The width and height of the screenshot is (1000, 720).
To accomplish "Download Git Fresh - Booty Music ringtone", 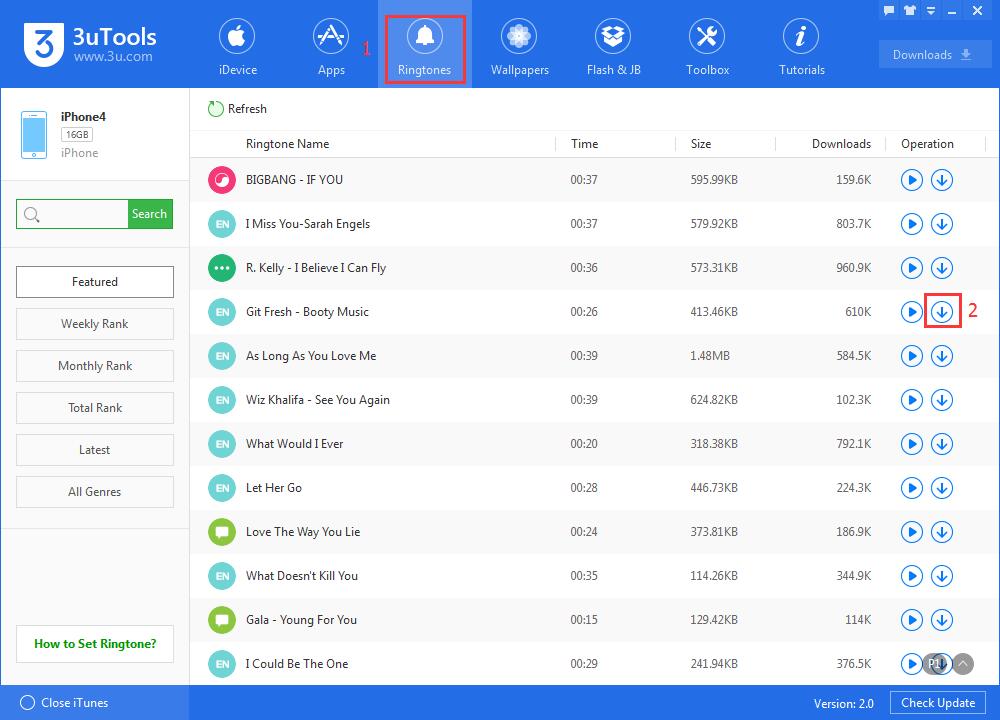I will 942,312.
